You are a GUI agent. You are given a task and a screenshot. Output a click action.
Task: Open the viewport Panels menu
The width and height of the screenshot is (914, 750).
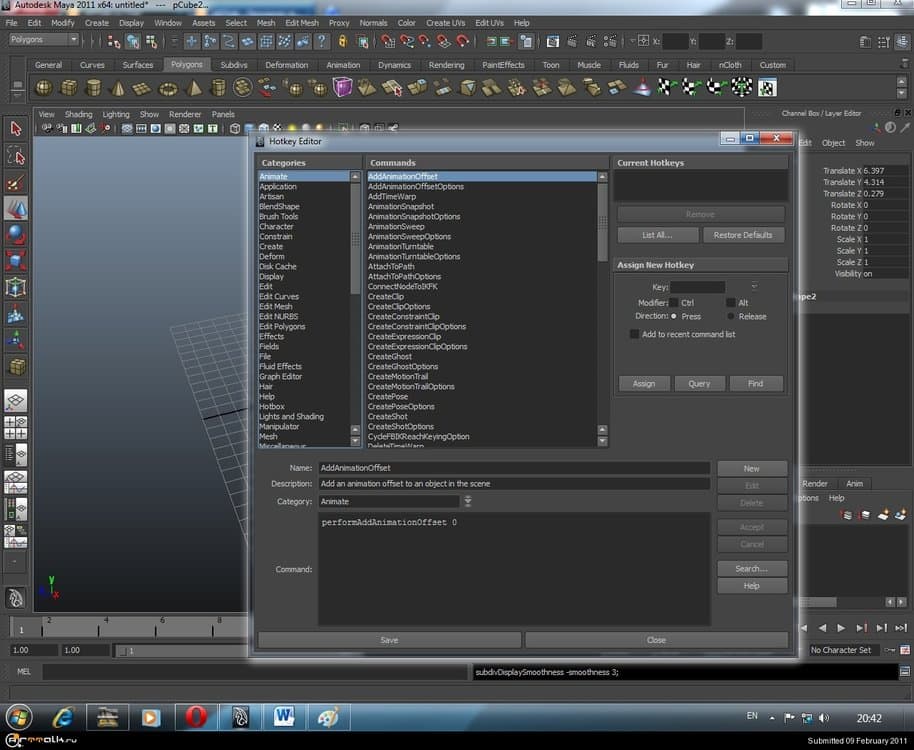point(223,114)
